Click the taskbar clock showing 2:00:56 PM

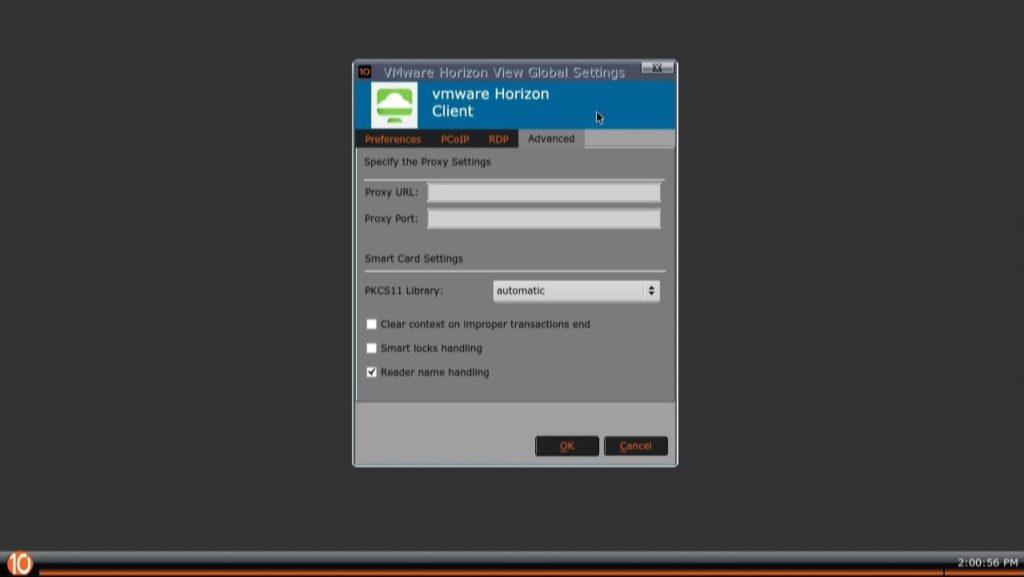click(x=987, y=563)
